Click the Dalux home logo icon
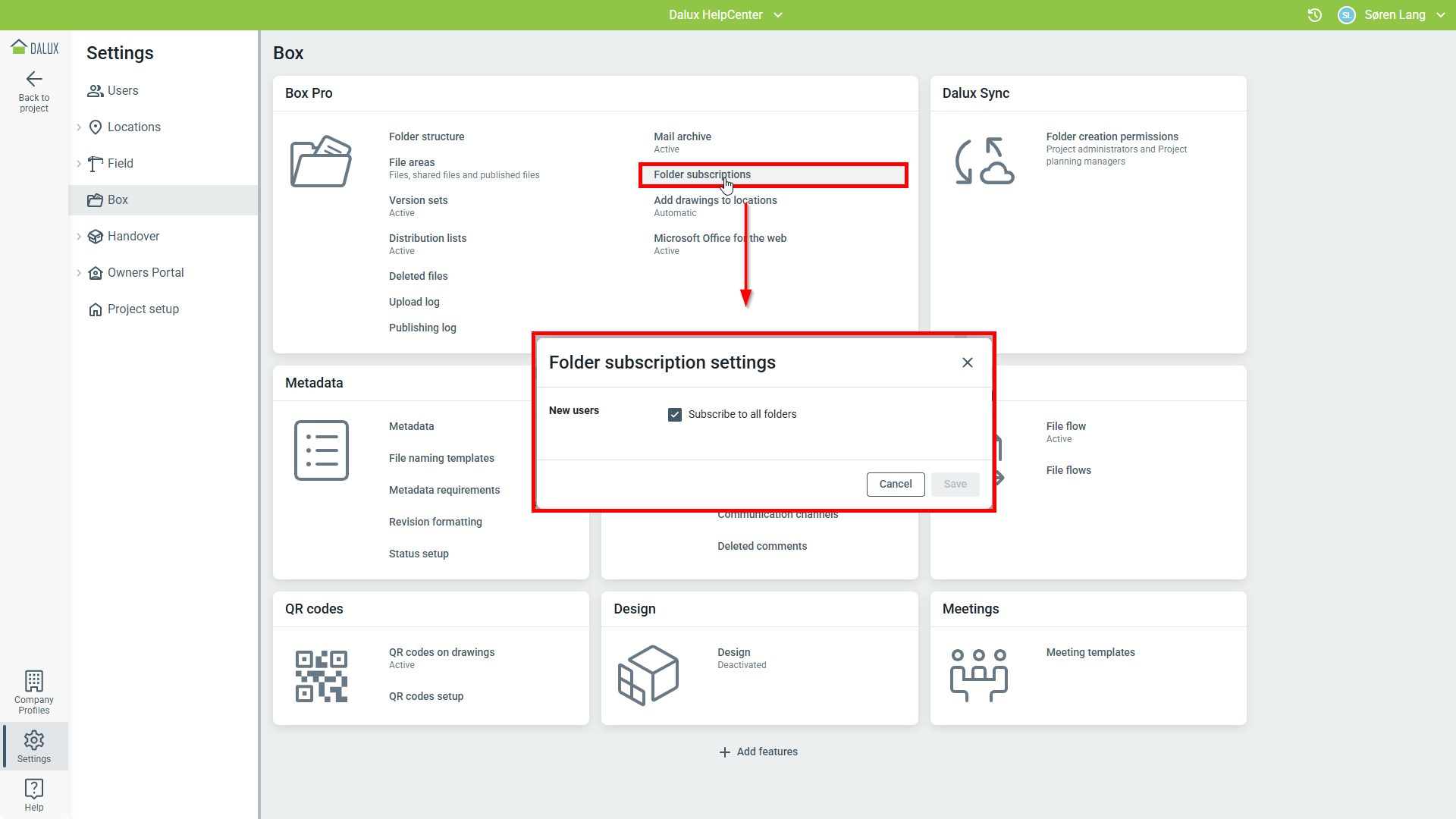The image size is (1456, 819). (19, 47)
